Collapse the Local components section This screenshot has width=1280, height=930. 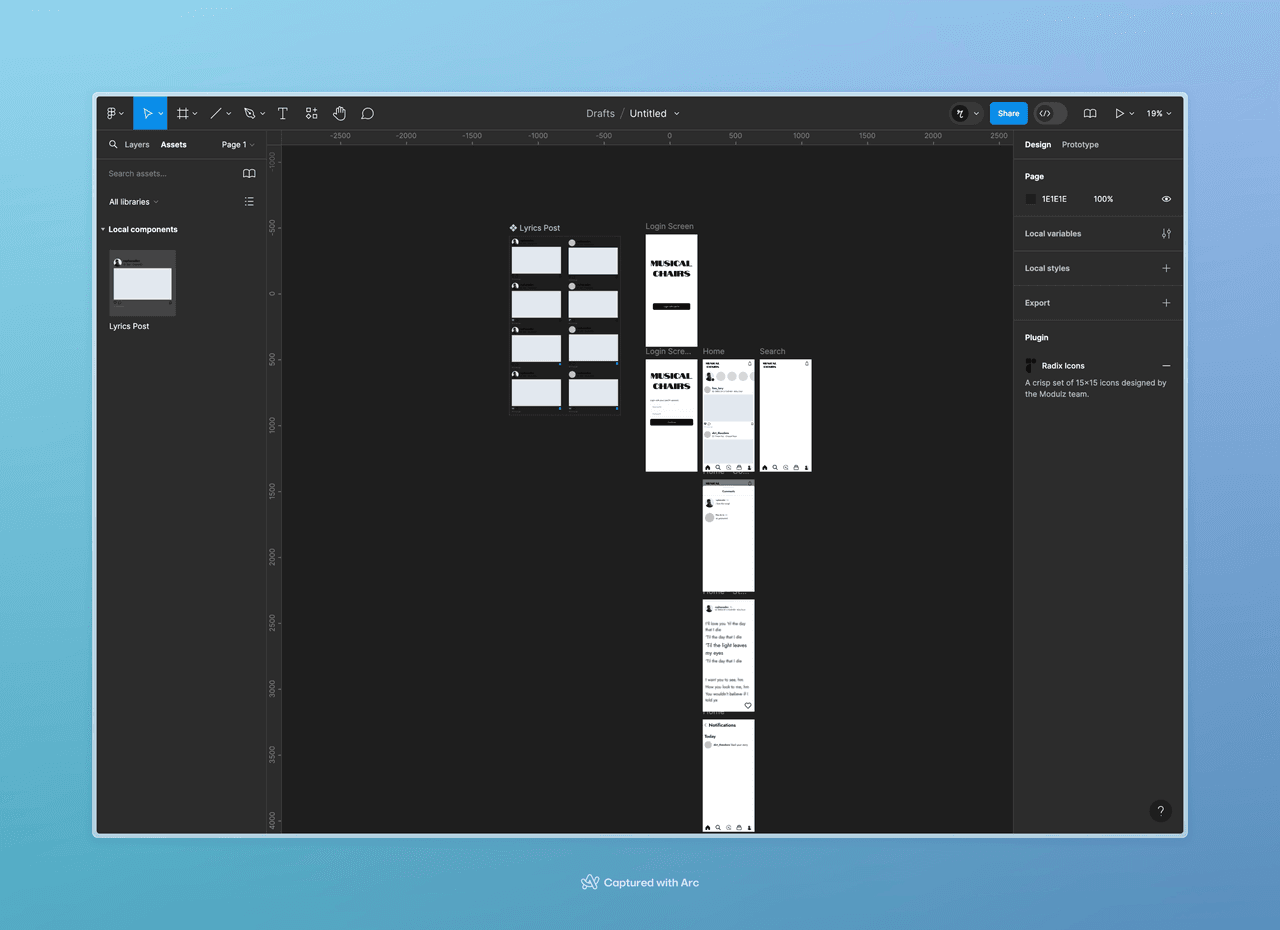click(103, 230)
